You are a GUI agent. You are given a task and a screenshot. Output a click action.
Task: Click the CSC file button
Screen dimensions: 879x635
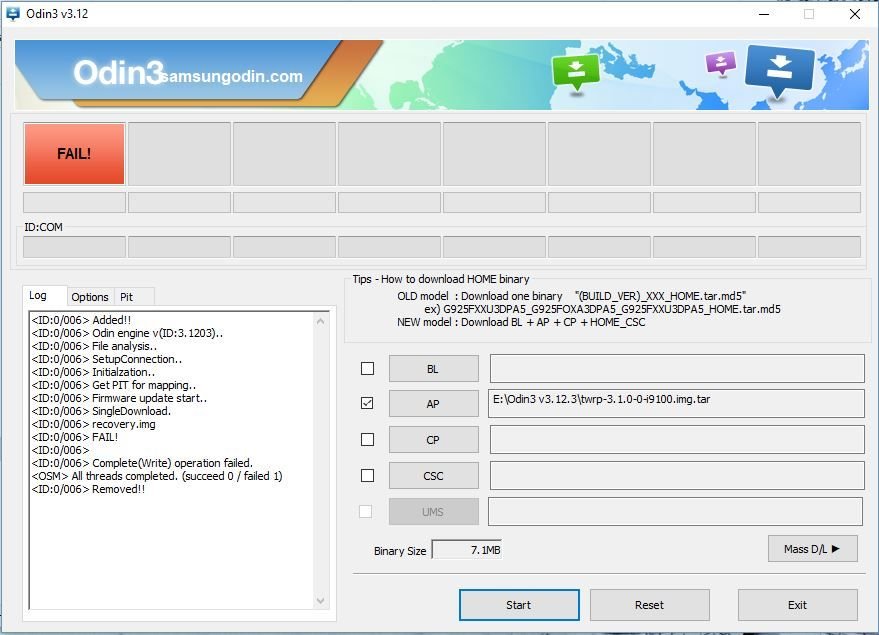coord(433,476)
